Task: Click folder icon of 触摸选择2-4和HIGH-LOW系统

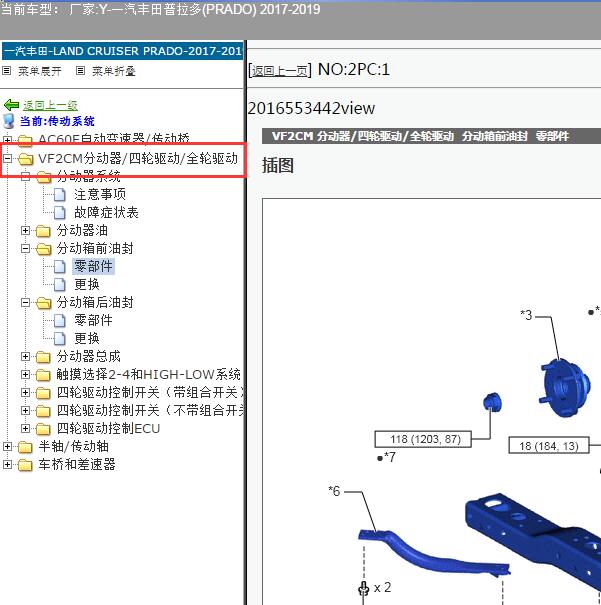Action: [x=44, y=375]
